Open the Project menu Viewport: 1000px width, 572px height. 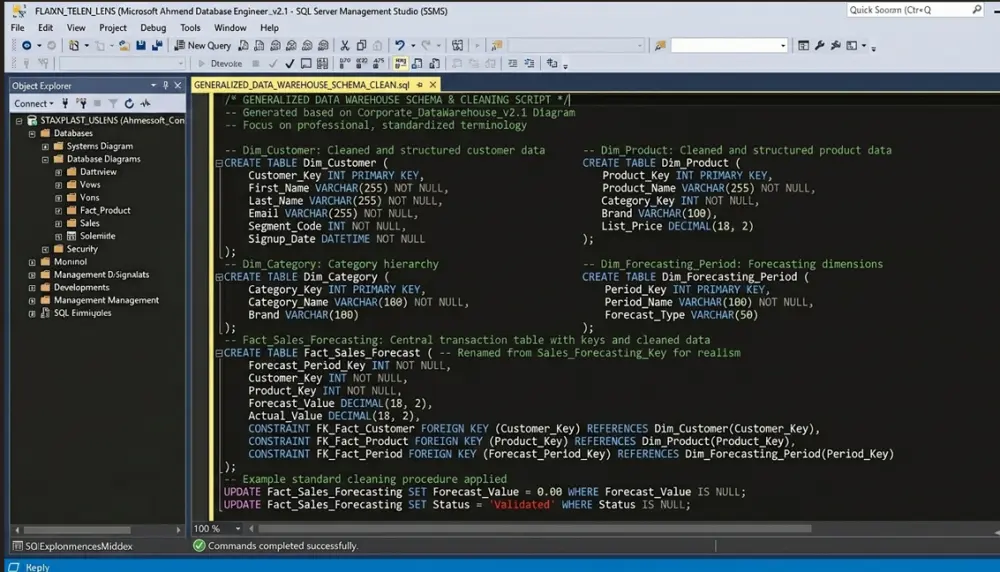(113, 27)
